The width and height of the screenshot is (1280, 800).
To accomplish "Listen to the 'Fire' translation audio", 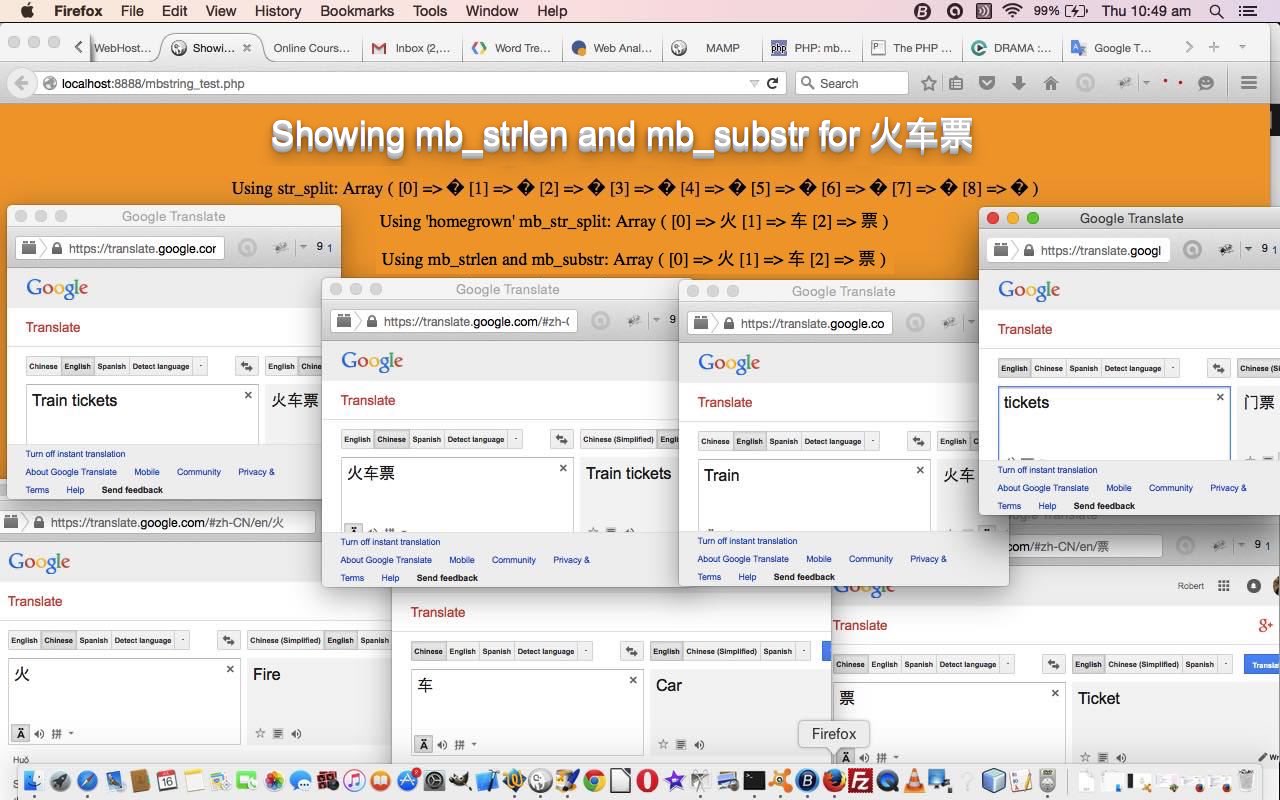I will point(296,734).
